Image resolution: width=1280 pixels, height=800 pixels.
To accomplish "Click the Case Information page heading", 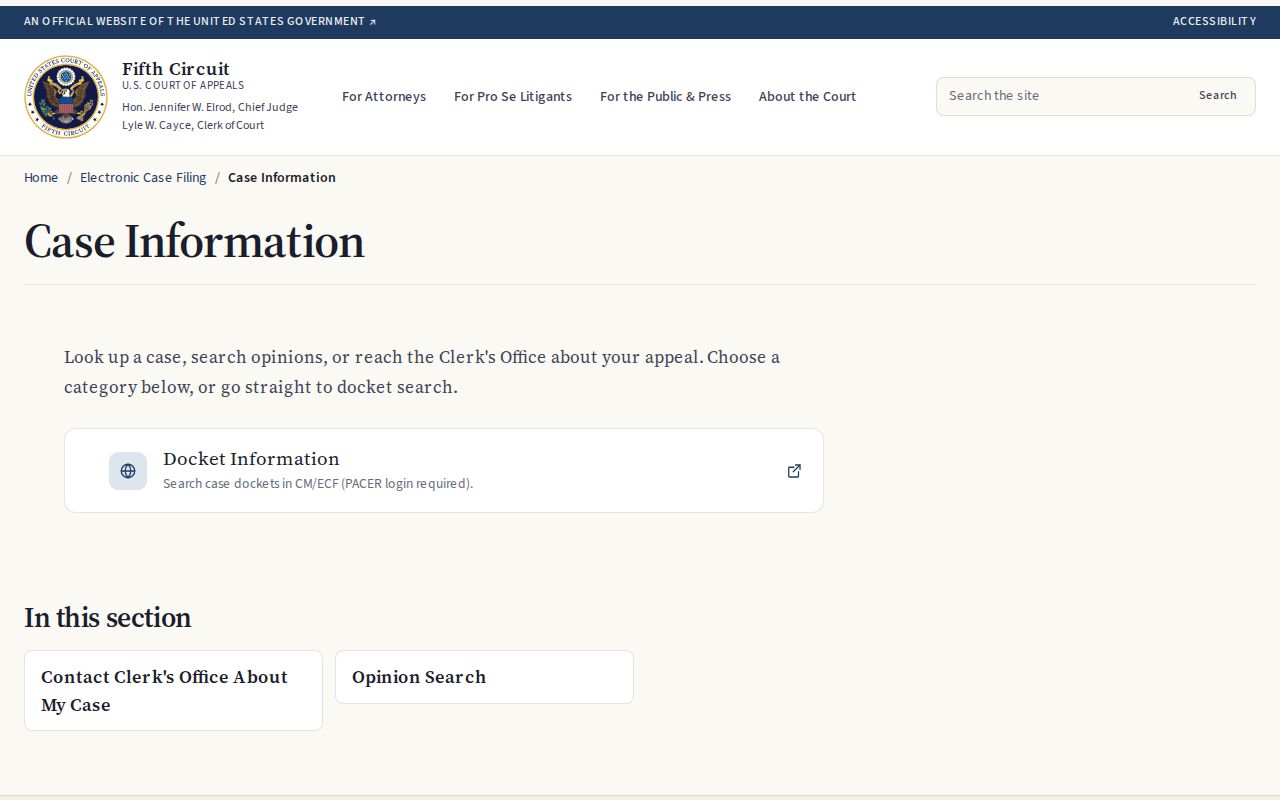I will tap(194, 242).
